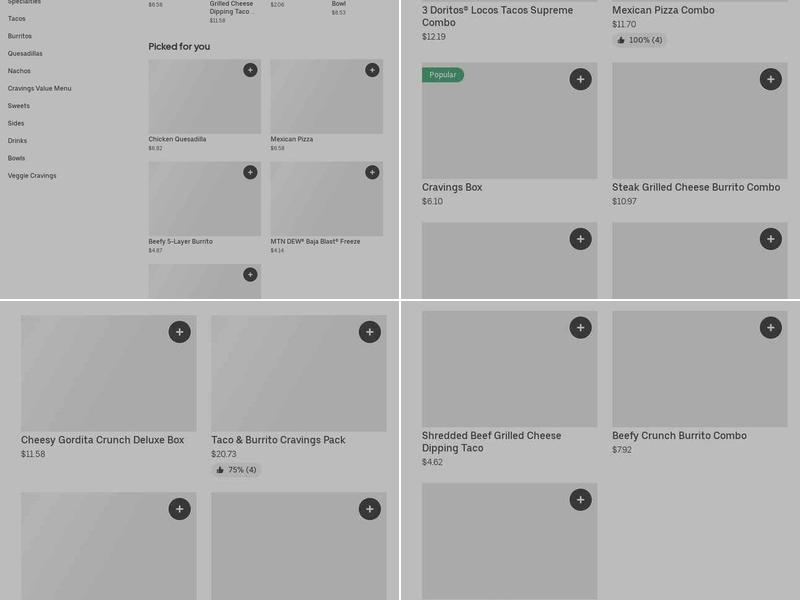
Task: Add Beefy 5-Layer Burrito with plus icon
Action: 250,172
